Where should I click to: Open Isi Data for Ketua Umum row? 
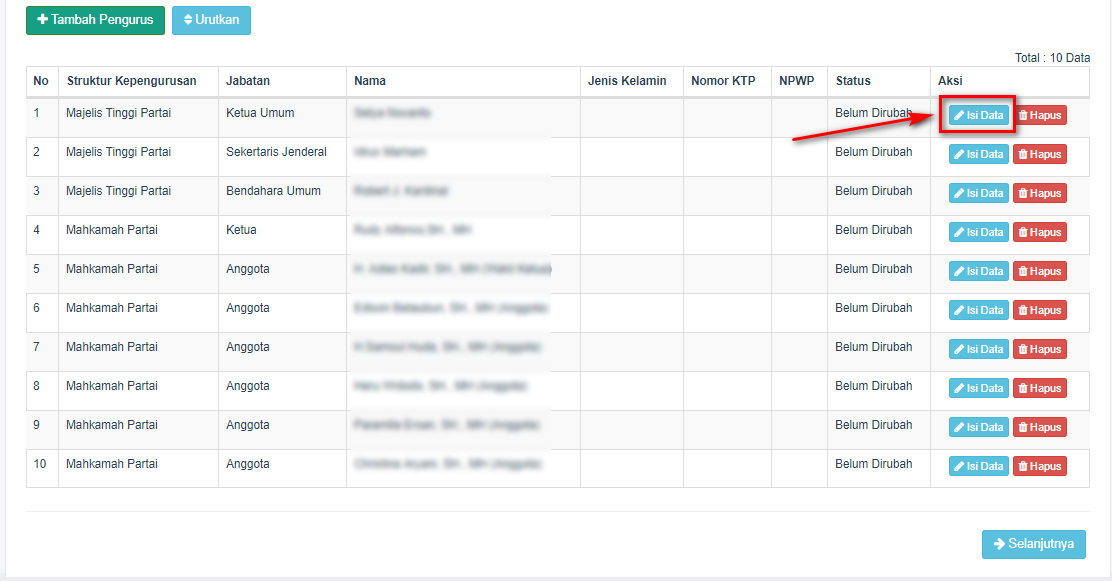click(x=979, y=115)
